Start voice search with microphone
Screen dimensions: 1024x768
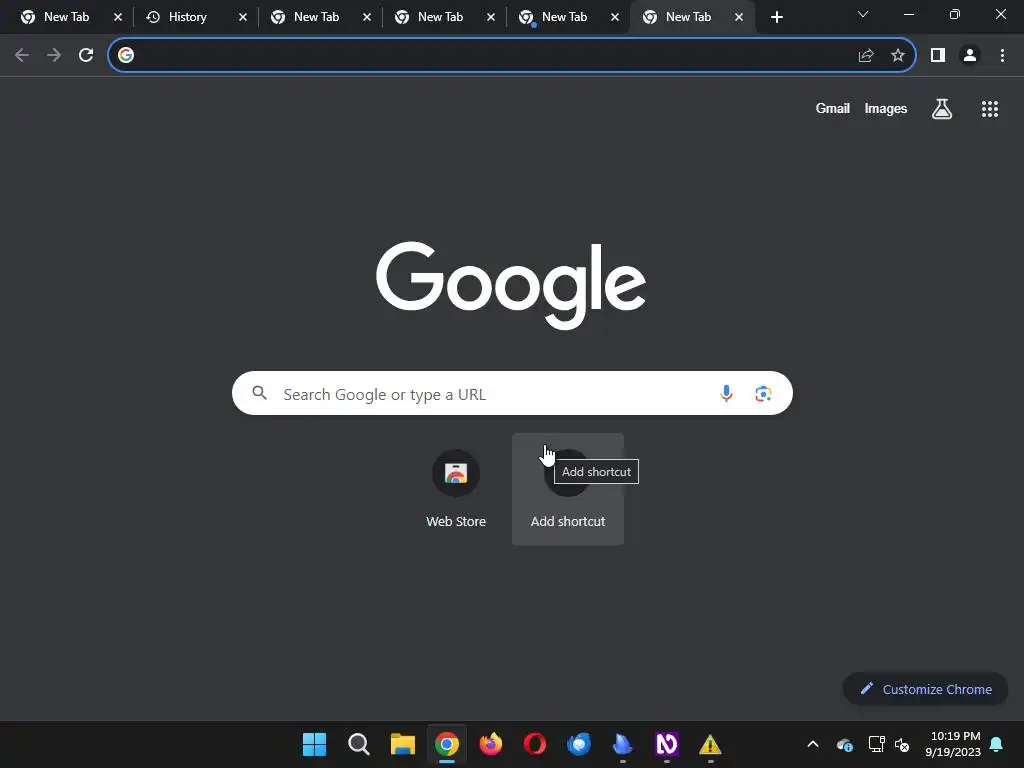[x=726, y=393]
